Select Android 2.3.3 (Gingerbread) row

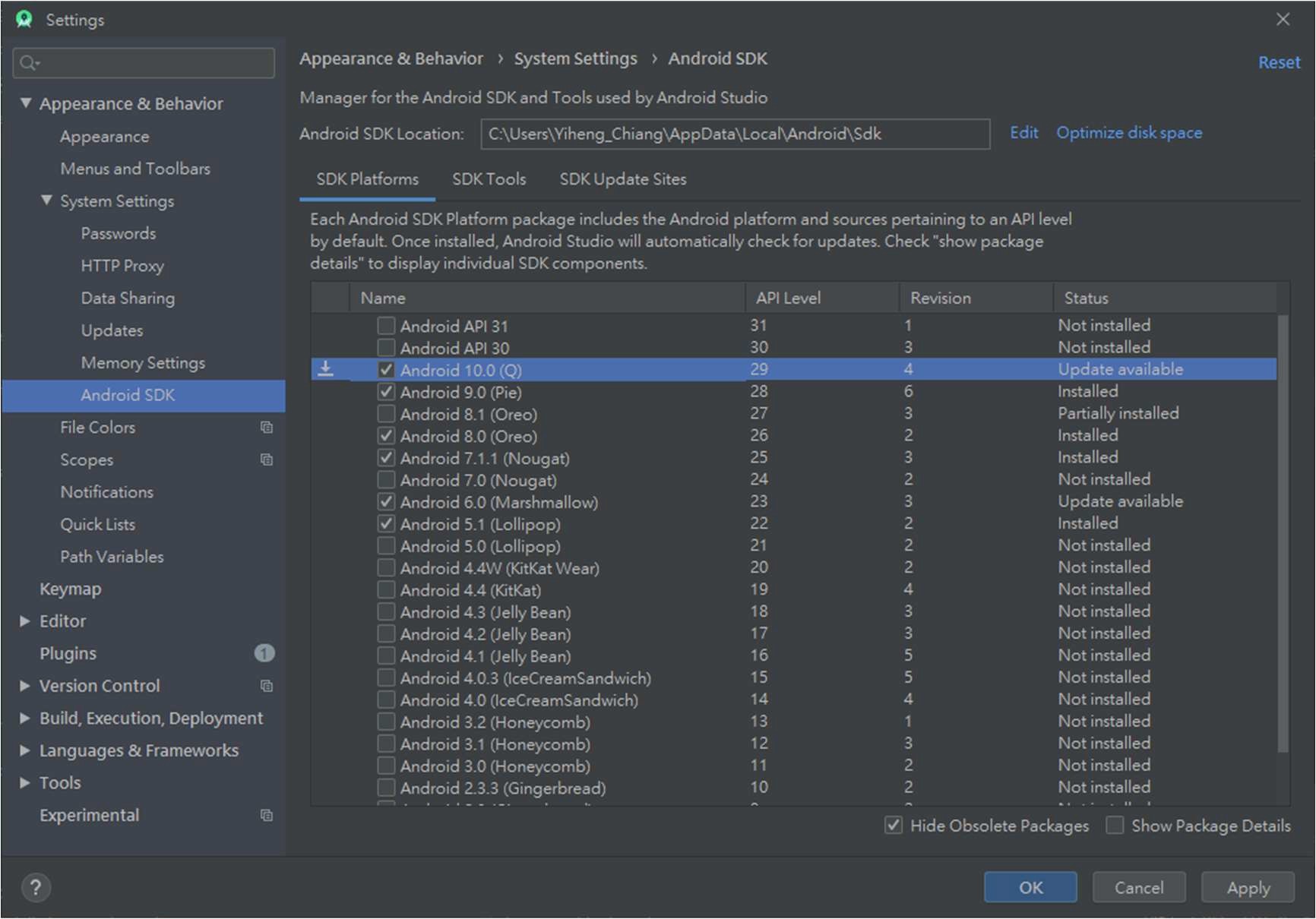pyautogui.click(x=794, y=788)
